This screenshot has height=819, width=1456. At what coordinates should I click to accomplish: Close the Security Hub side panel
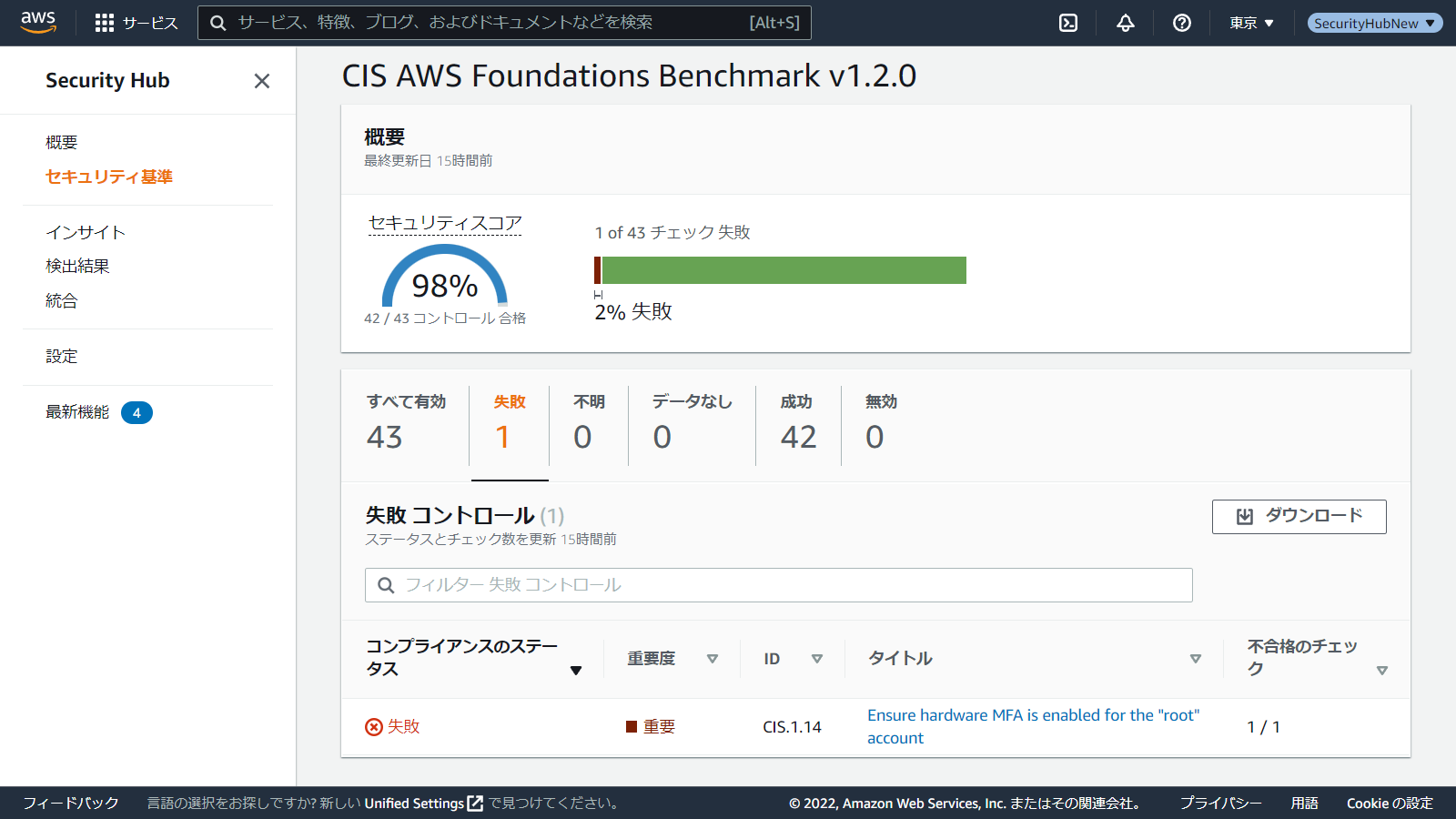point(262,81)
